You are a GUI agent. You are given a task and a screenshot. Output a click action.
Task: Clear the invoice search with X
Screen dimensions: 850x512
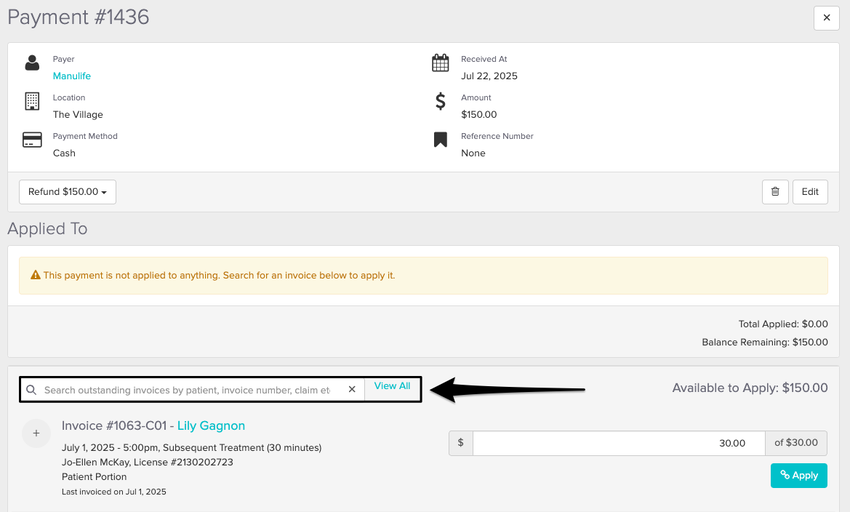point(352,389)
